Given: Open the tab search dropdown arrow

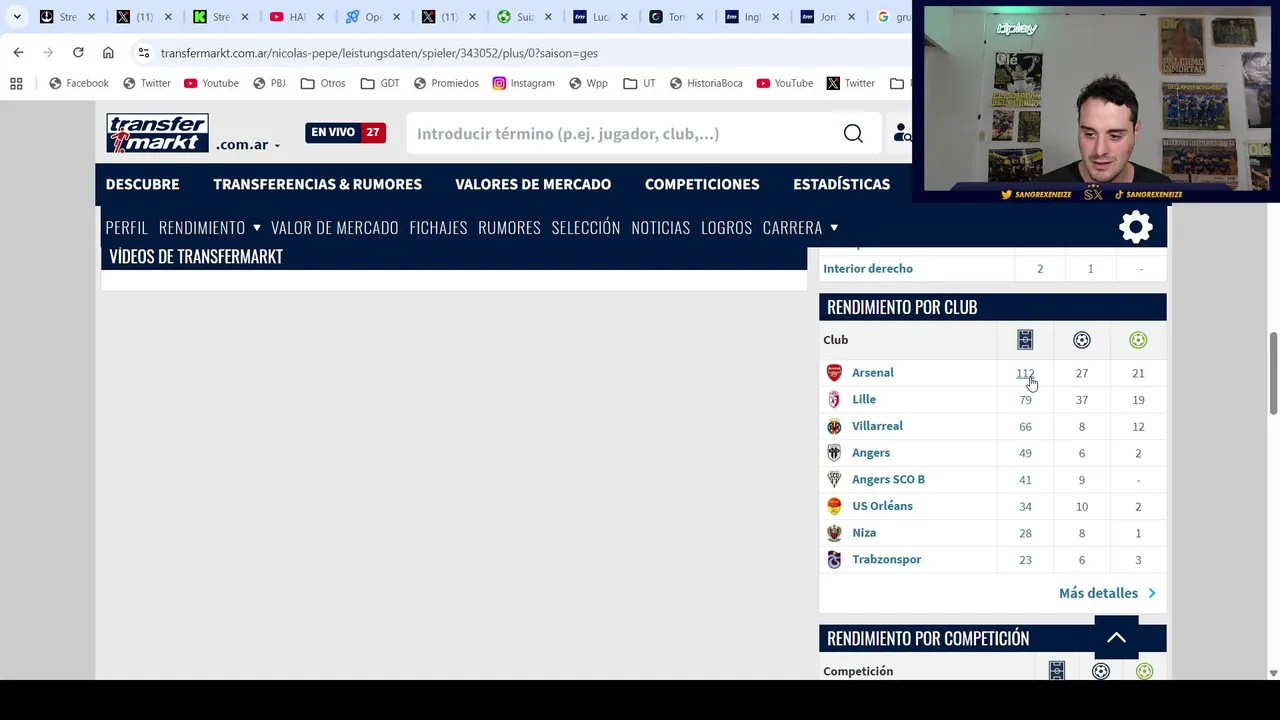Looking at the screenshot, I should click(17, 17).
